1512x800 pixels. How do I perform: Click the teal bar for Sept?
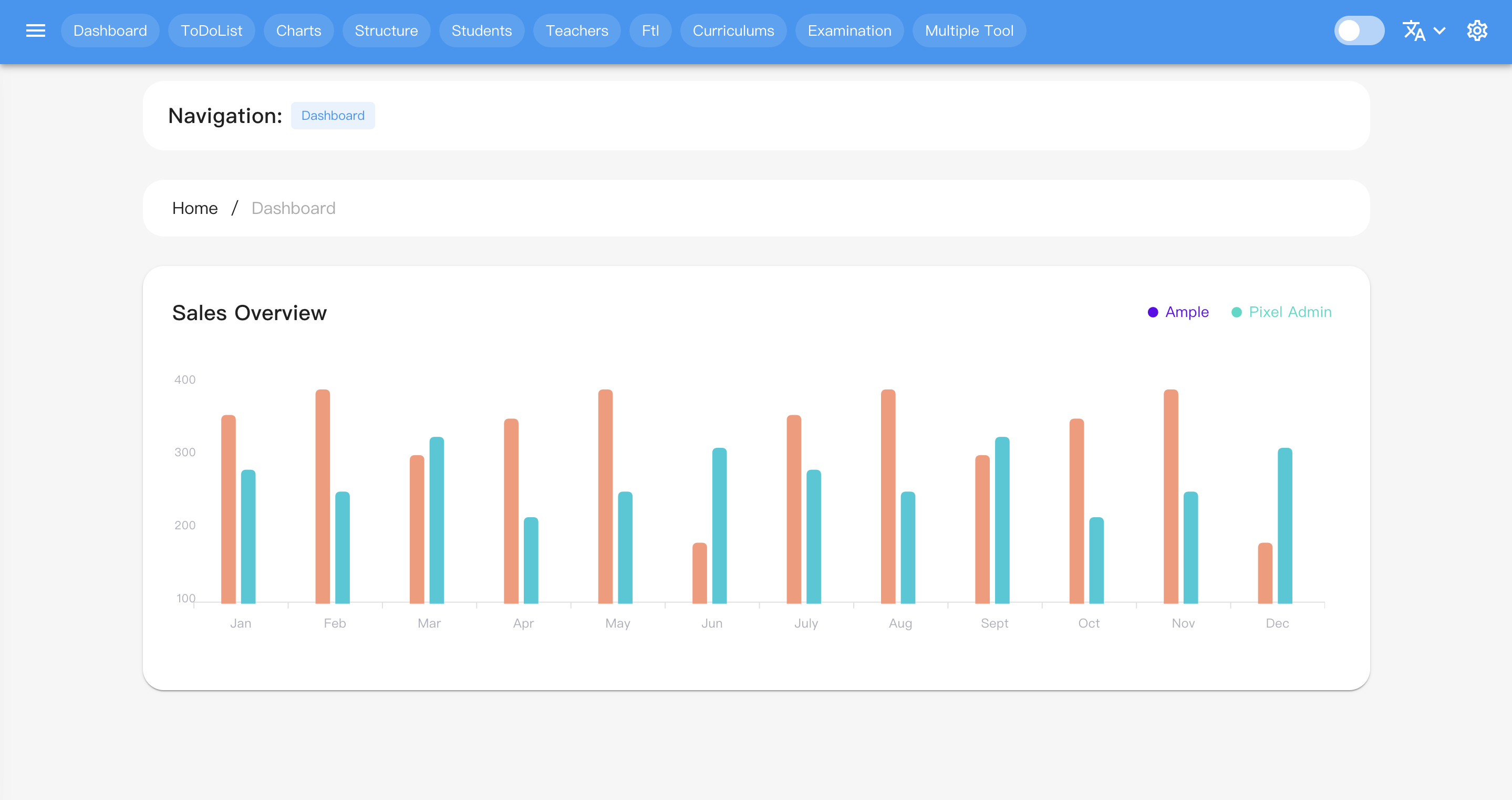tap(1002, 520)
